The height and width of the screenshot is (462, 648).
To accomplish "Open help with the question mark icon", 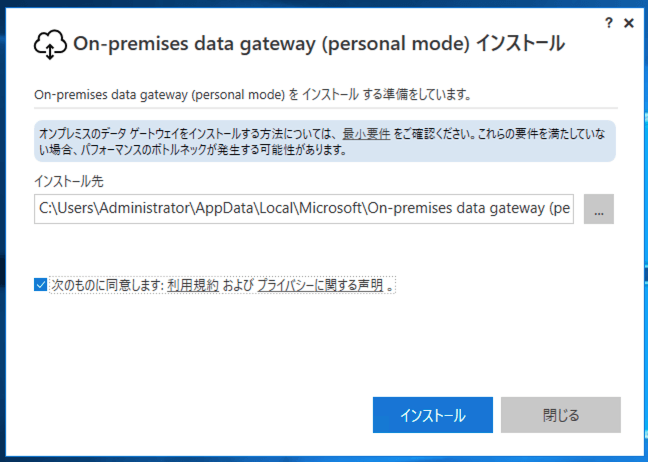I will pyautogui.click(x=609, y=22).
